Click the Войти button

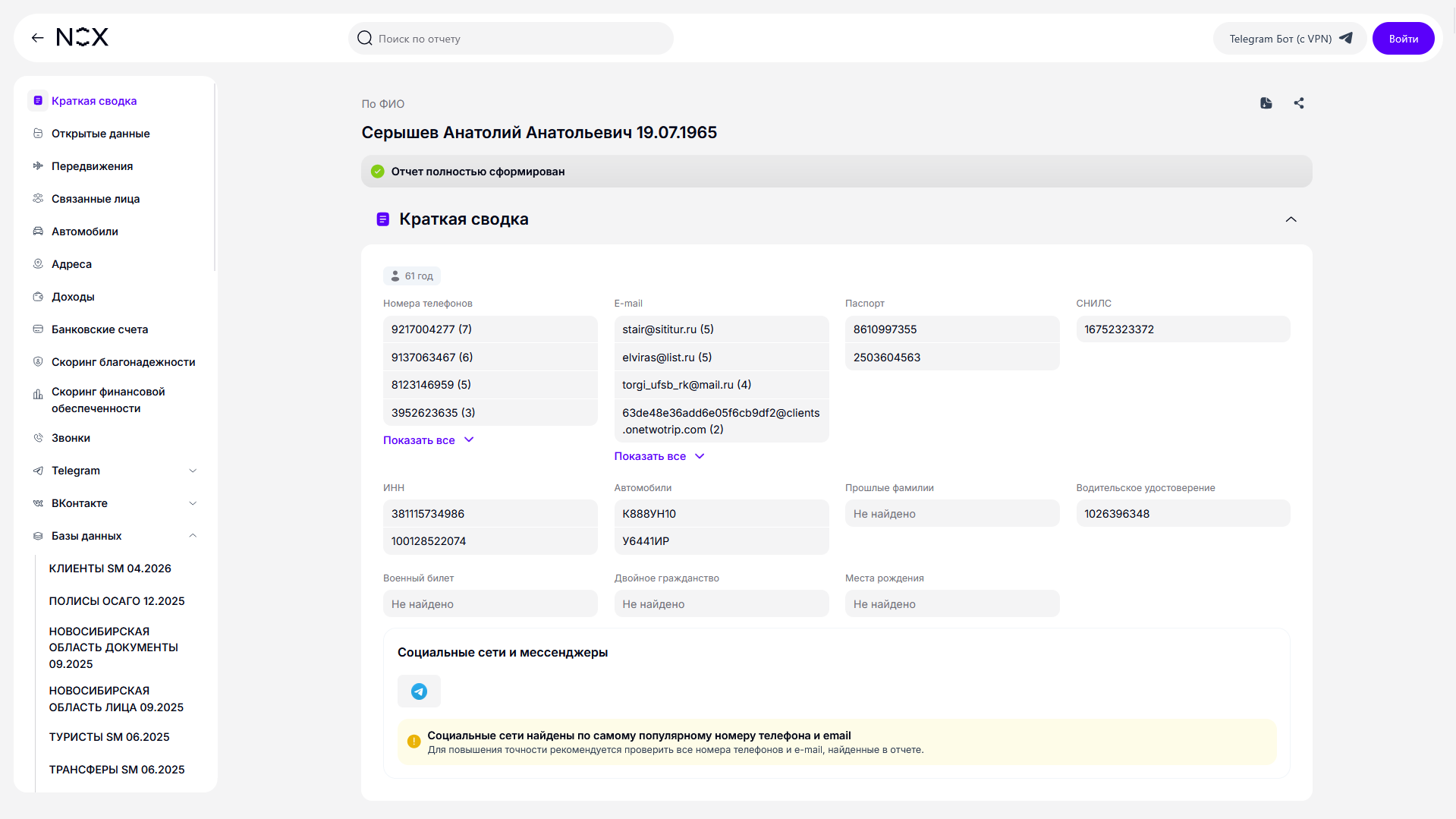click(1403, 39)
